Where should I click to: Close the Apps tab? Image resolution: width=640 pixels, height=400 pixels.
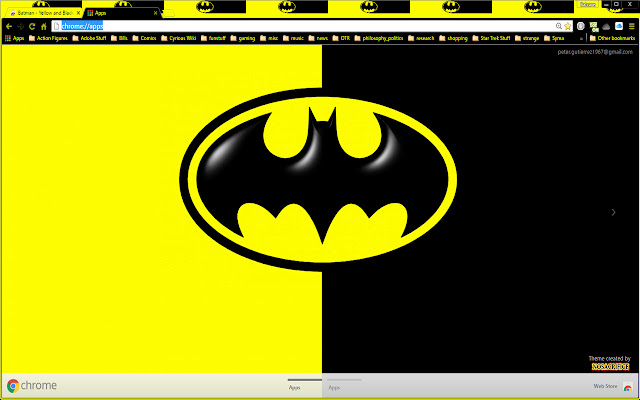[156, 13]
